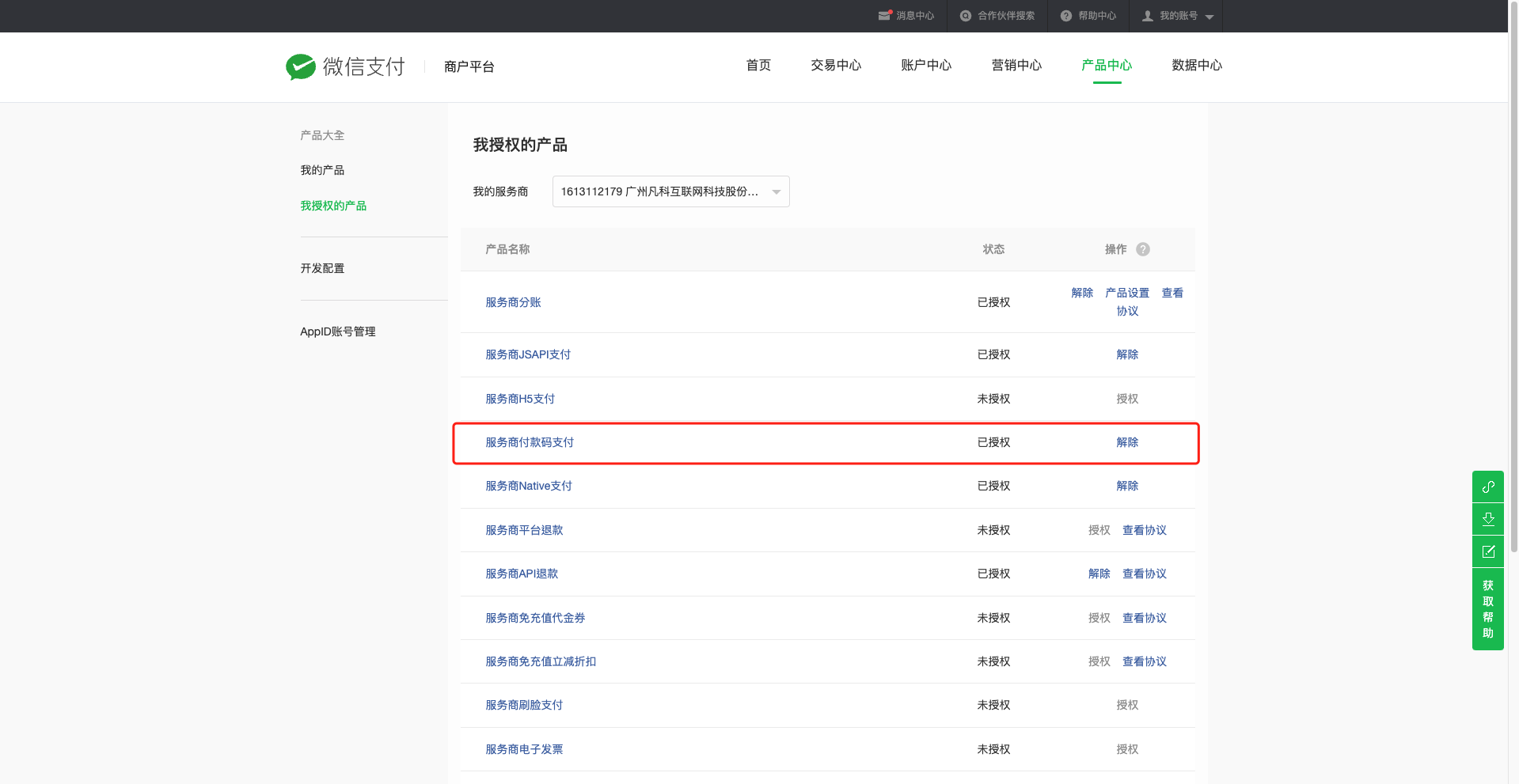Open 营销中心 navigation tab

pyautogui.click(x=1016, y=65)
